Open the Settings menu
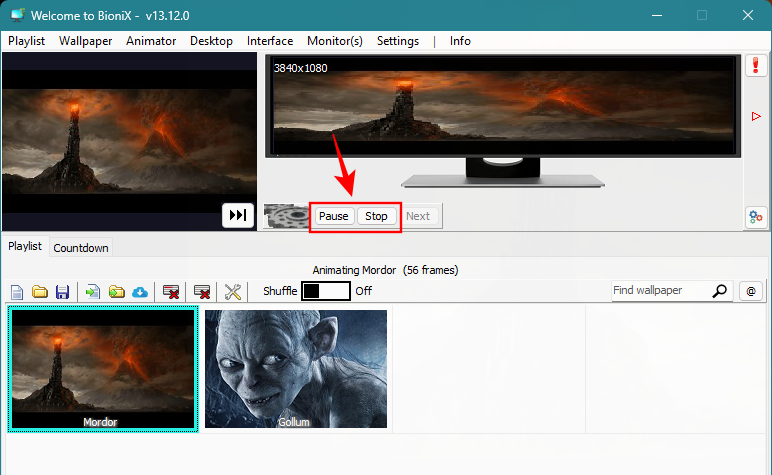Image resolution: width=772 pixels, height=475 pixels. pos(398,41)
